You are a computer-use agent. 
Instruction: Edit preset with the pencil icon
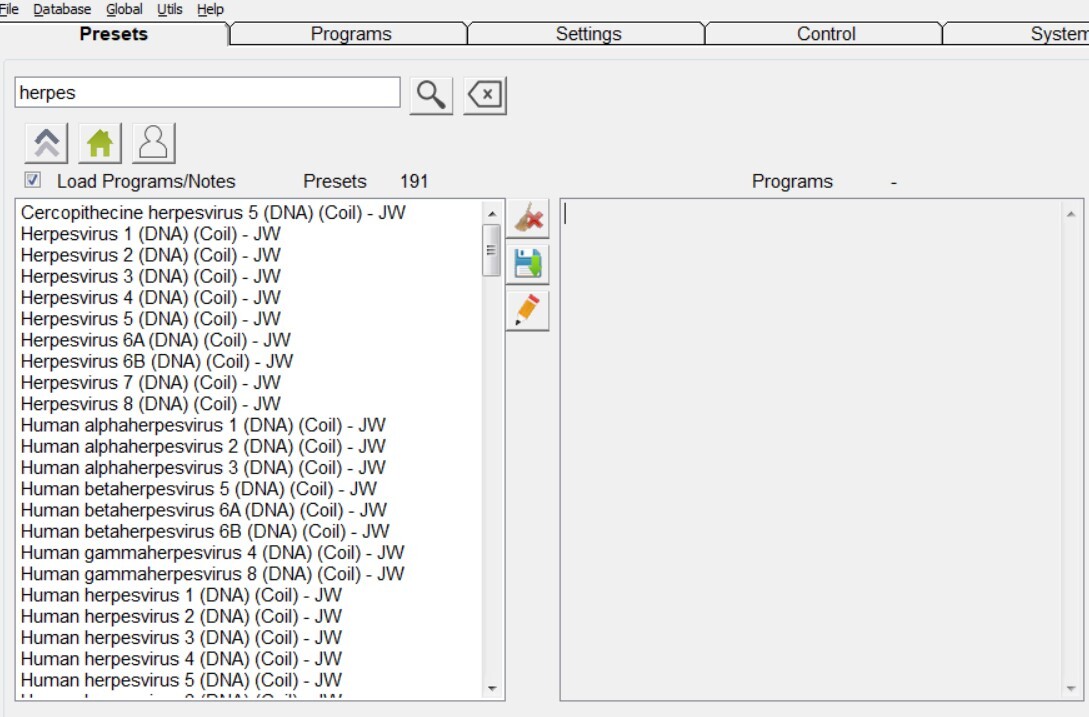click(x=528, y=310)
